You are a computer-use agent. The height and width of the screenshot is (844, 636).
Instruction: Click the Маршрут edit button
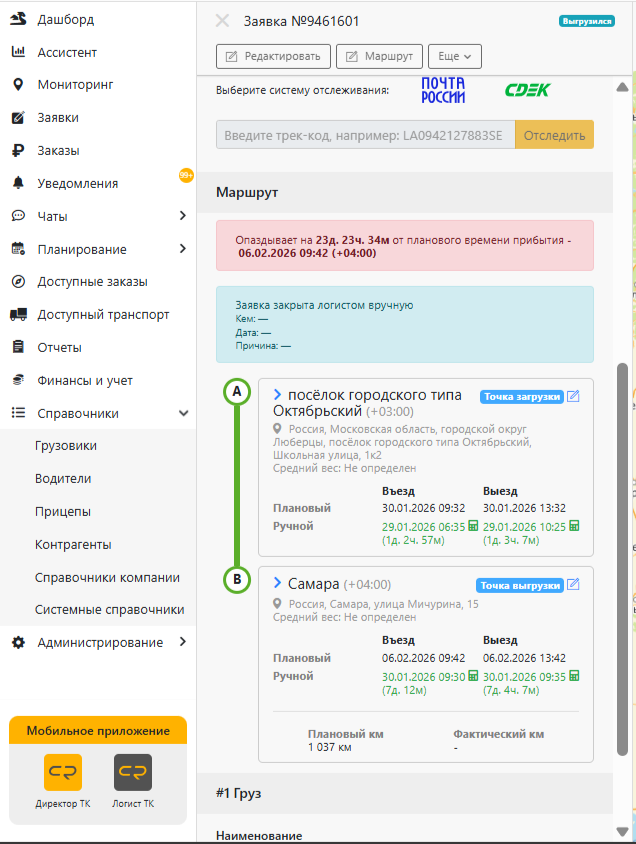coord(379,57)
